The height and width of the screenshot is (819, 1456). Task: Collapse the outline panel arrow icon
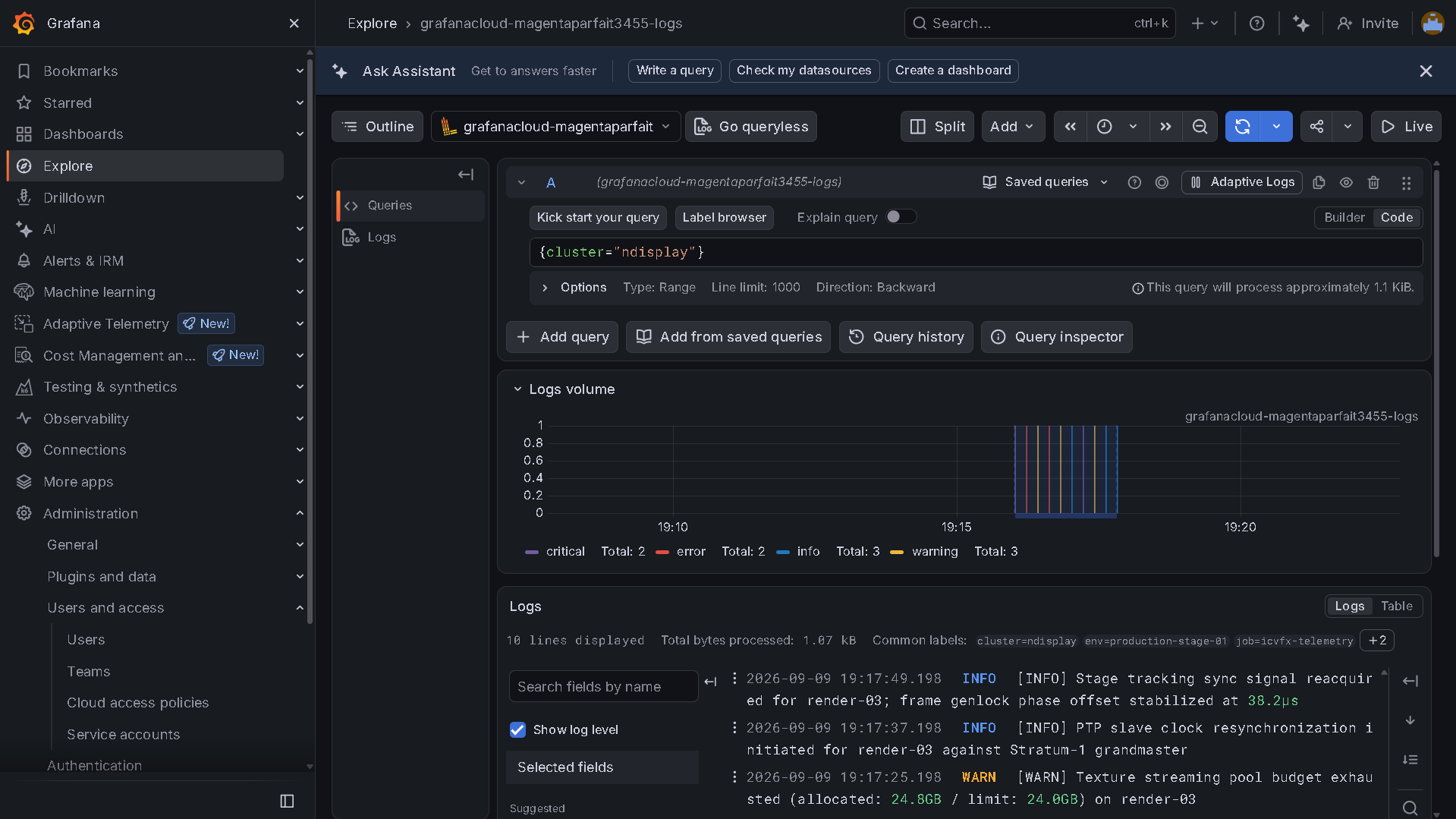point(466,175)
